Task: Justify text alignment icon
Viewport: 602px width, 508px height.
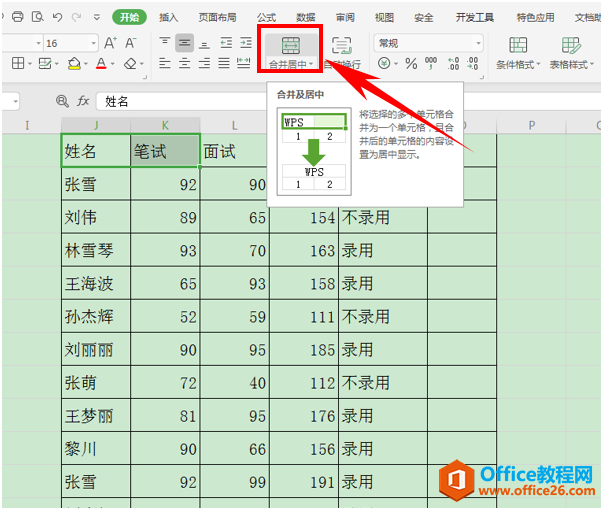Action: [224, 63]
